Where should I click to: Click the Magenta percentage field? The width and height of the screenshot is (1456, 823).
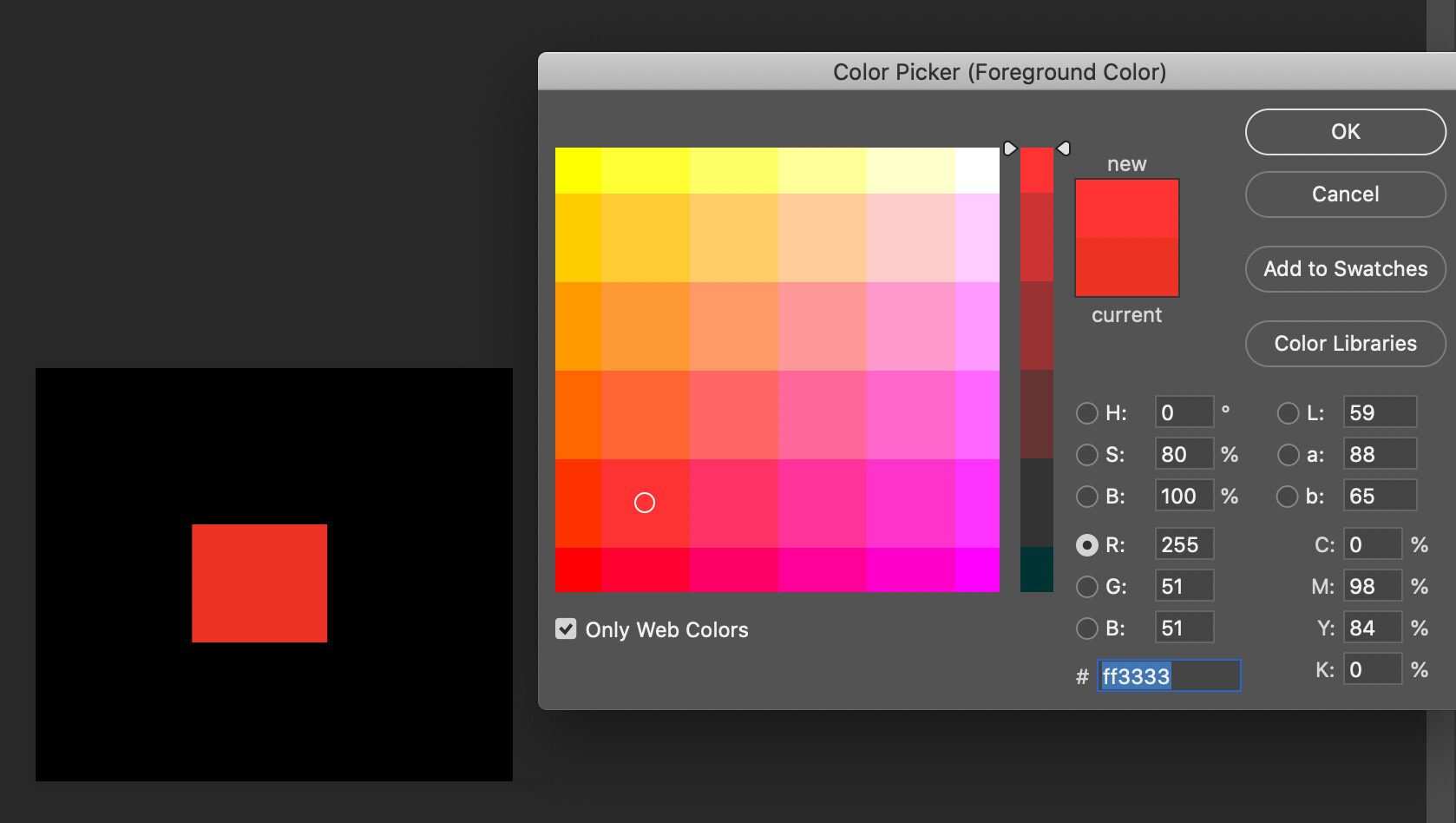[x=1372, y=586]
